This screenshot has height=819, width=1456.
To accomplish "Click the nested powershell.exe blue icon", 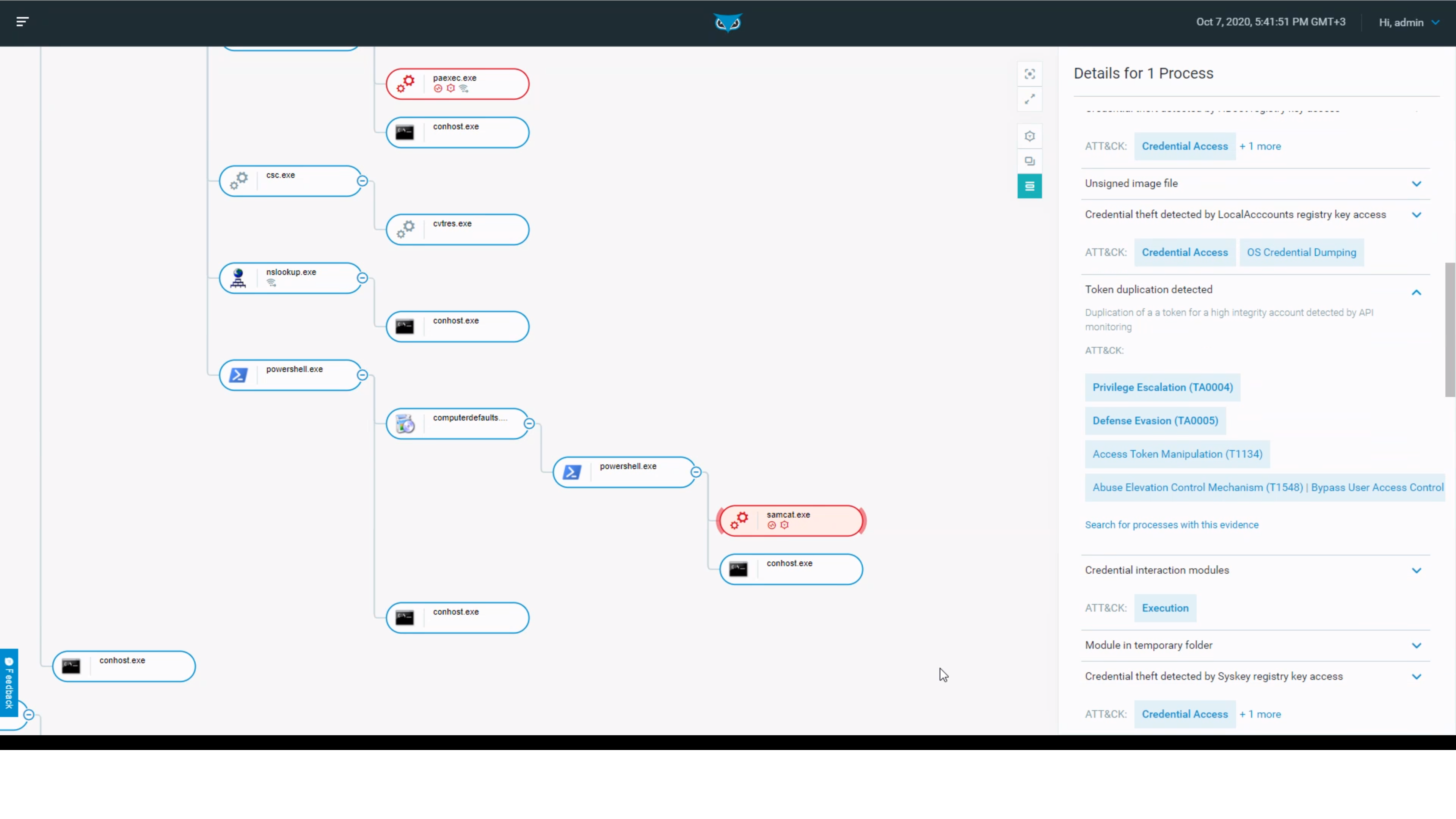I will (x=572, y=472).
